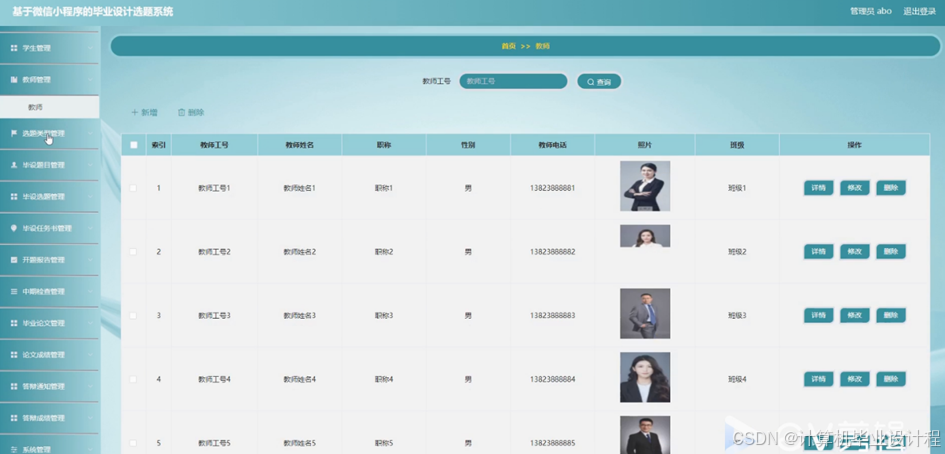
Task: Click the icon beside 系统管理
Action: (14, 449)
